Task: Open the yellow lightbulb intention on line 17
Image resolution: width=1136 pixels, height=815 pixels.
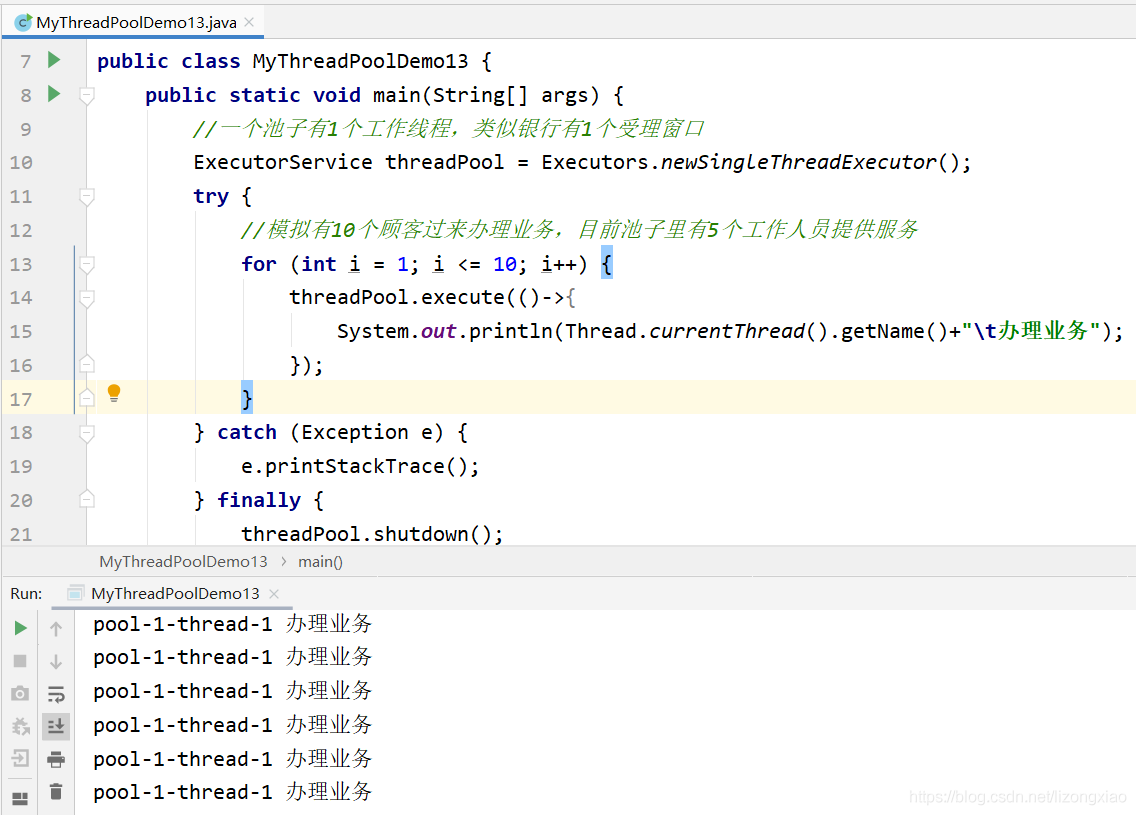Action: [114, 393]
